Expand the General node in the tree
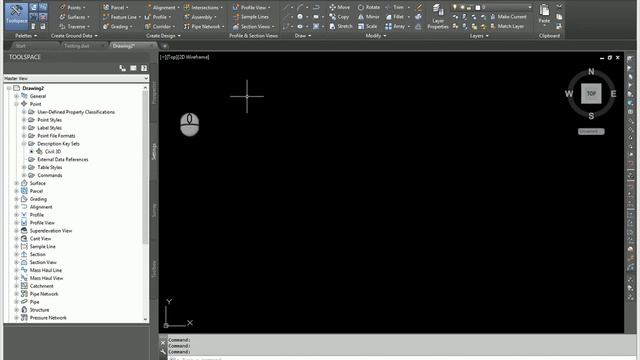 click(x=16, y=96)
